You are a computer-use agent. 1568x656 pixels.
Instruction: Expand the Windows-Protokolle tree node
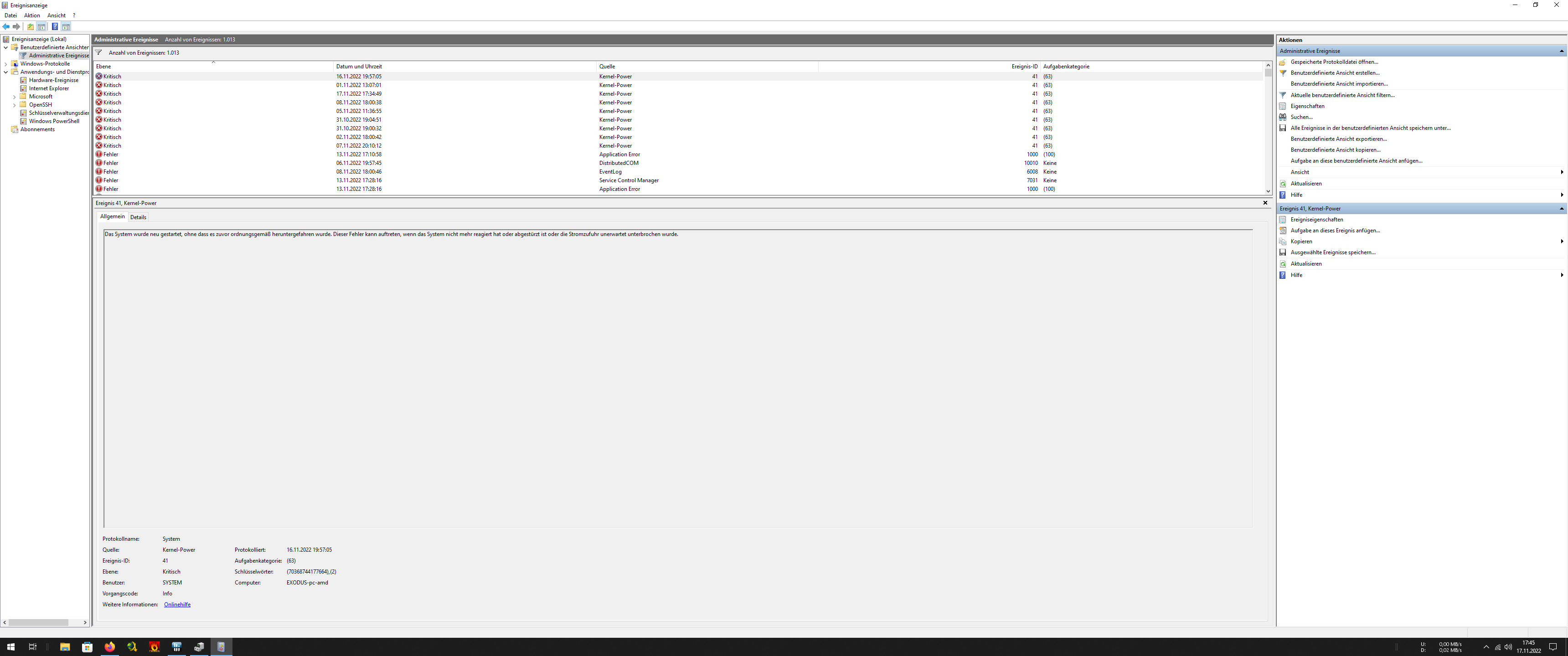(x=6, y=64)
